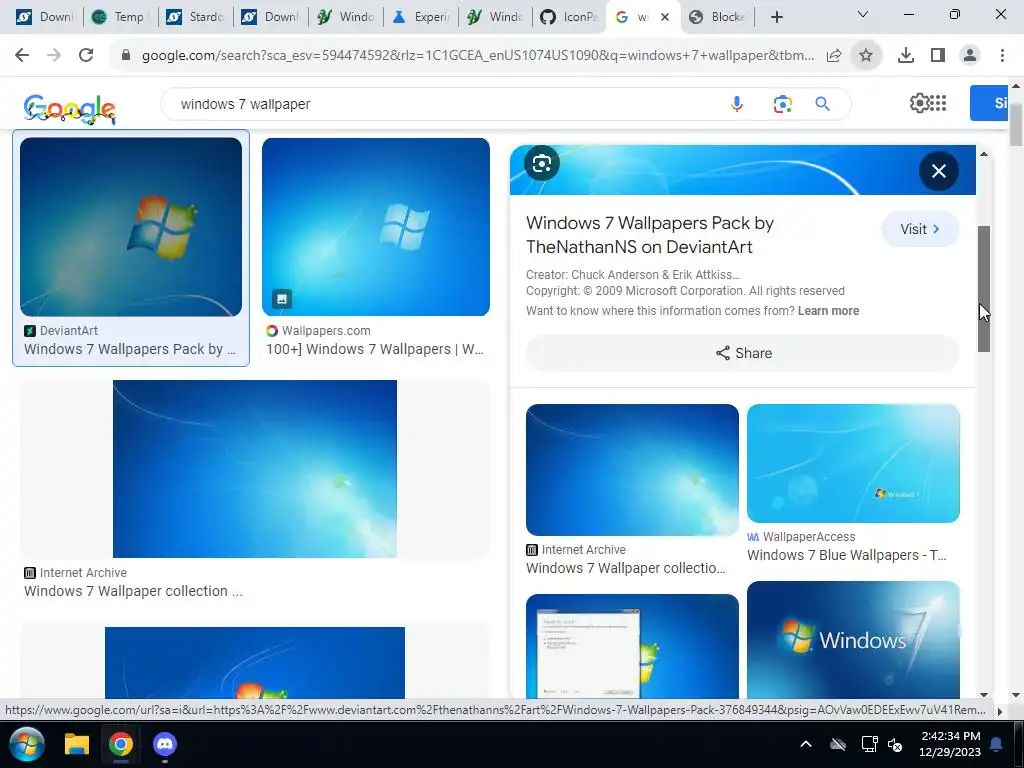Share this page from the address bar

[x=834, y=56]
